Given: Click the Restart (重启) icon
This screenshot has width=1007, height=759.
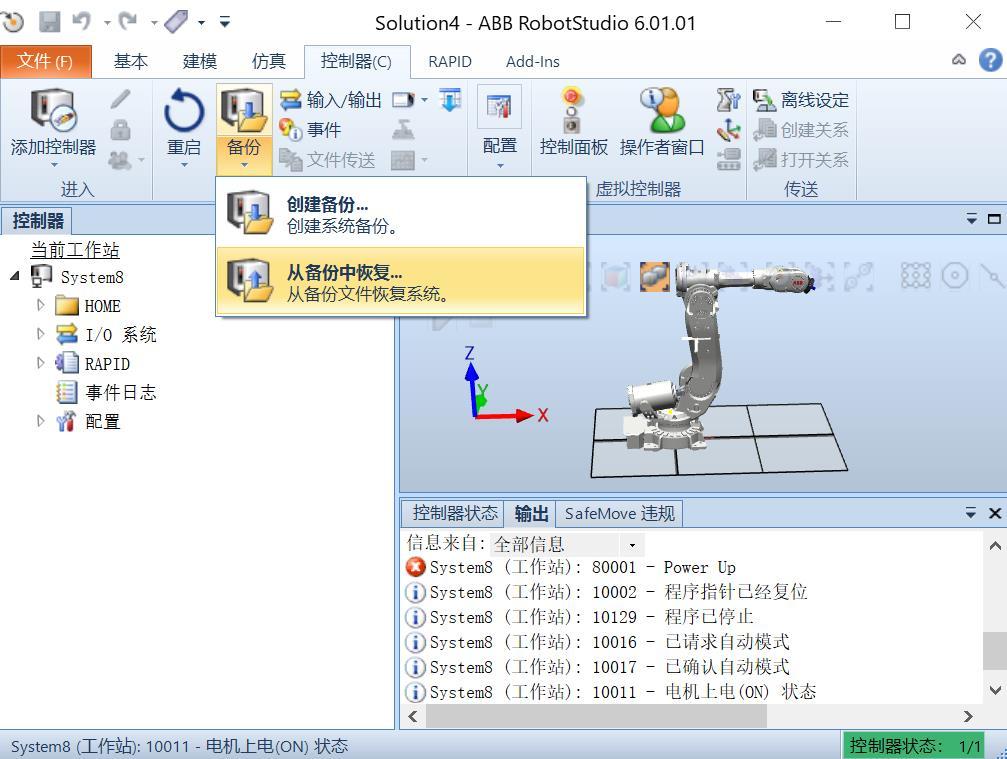Looking at the screenshot, I should [x=184, y=110].
